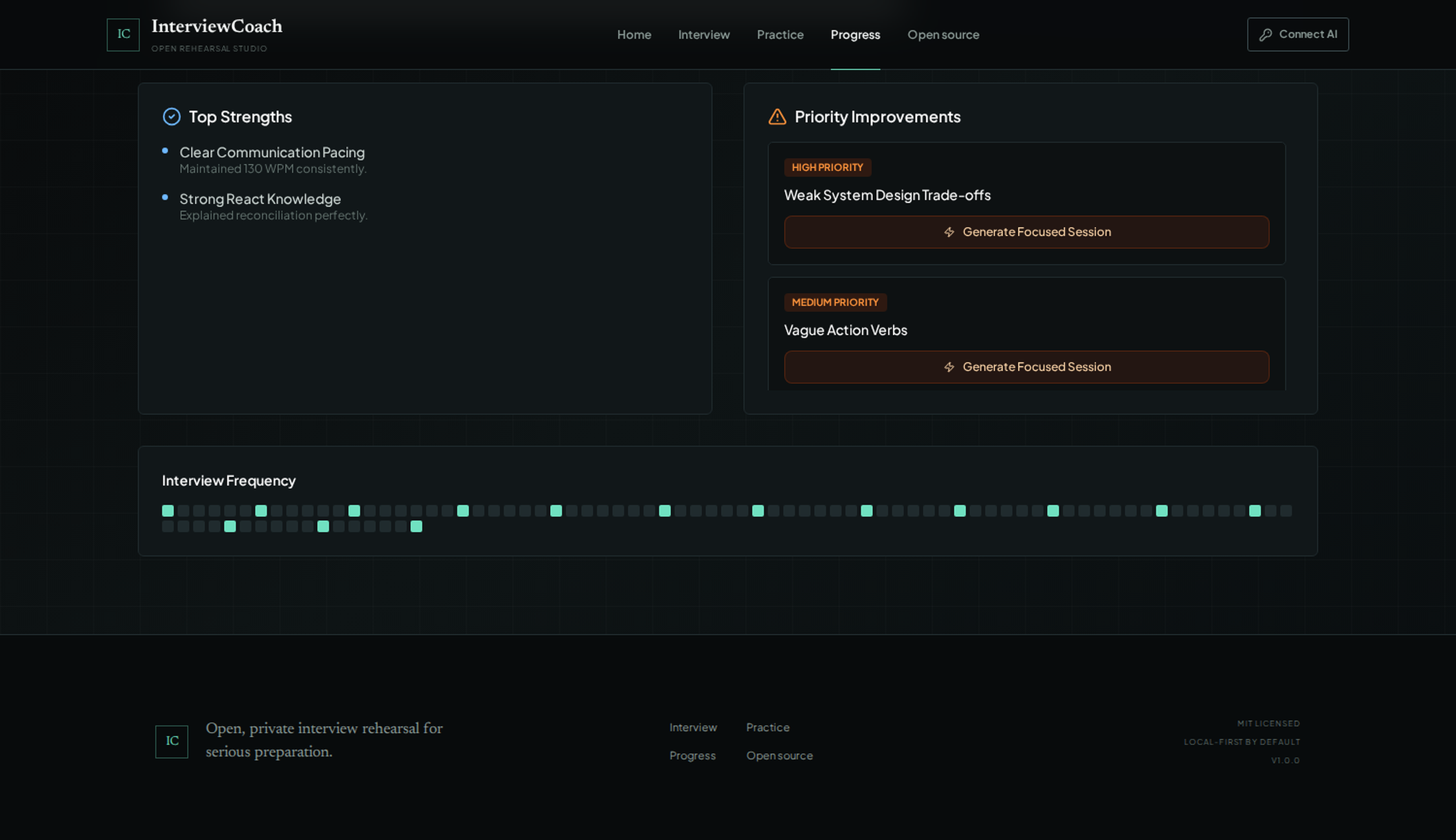Viewport: 1456px width, 840px height.
Task: Click LOCAL-FIRST BY DEFAULT footer text
Action: click(x=1242, y=742)
